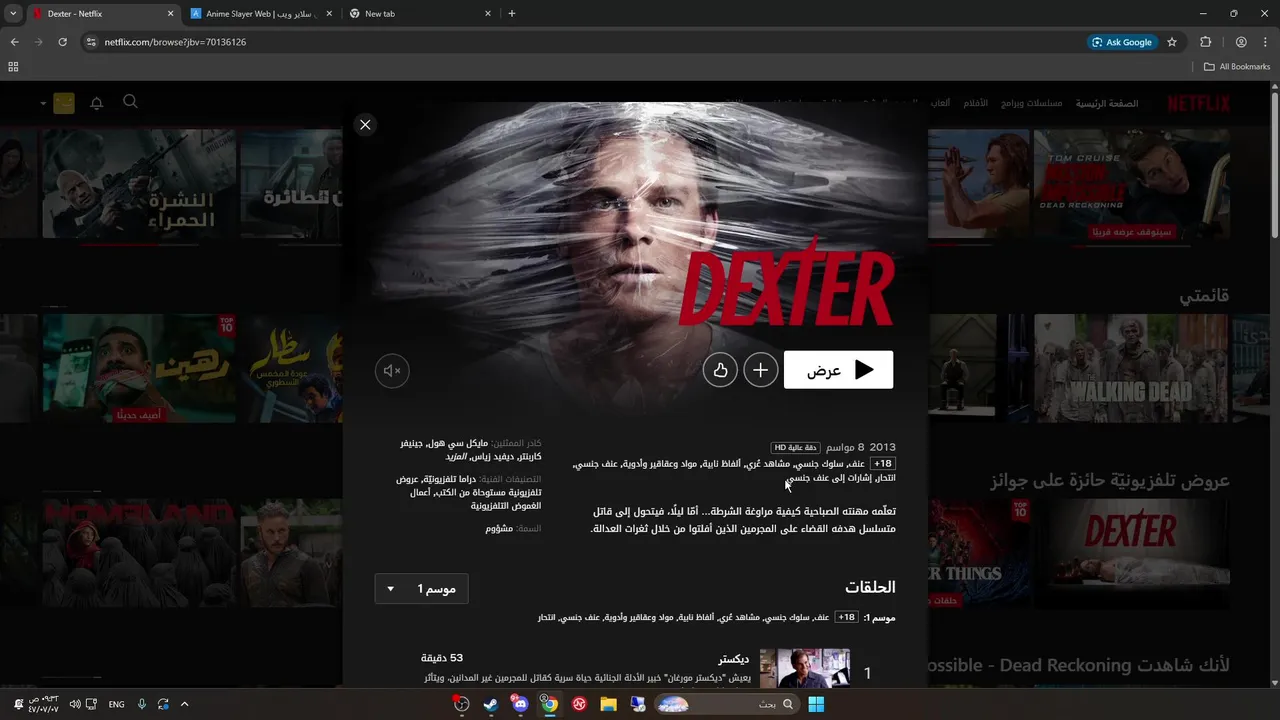This screenshot has height=720, width=1280.
Task: Open the Chrome profile icon
Action: [1241, 42]
